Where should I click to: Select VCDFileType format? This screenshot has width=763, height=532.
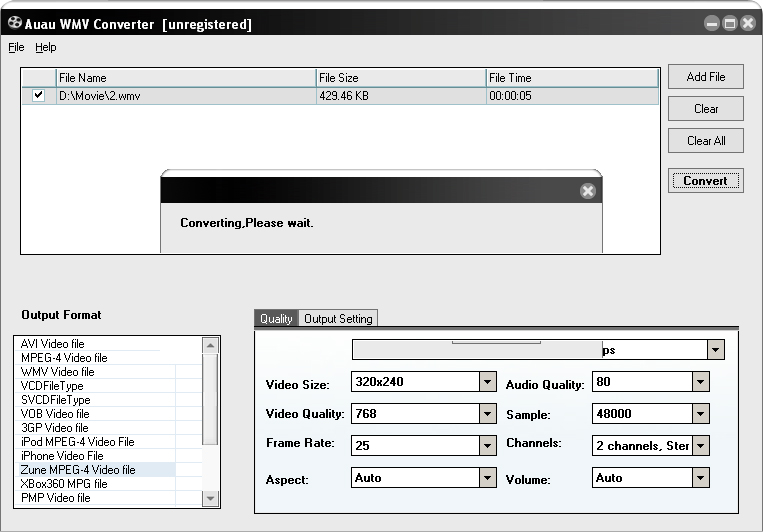pyautogui.click(x=52, y=386)
